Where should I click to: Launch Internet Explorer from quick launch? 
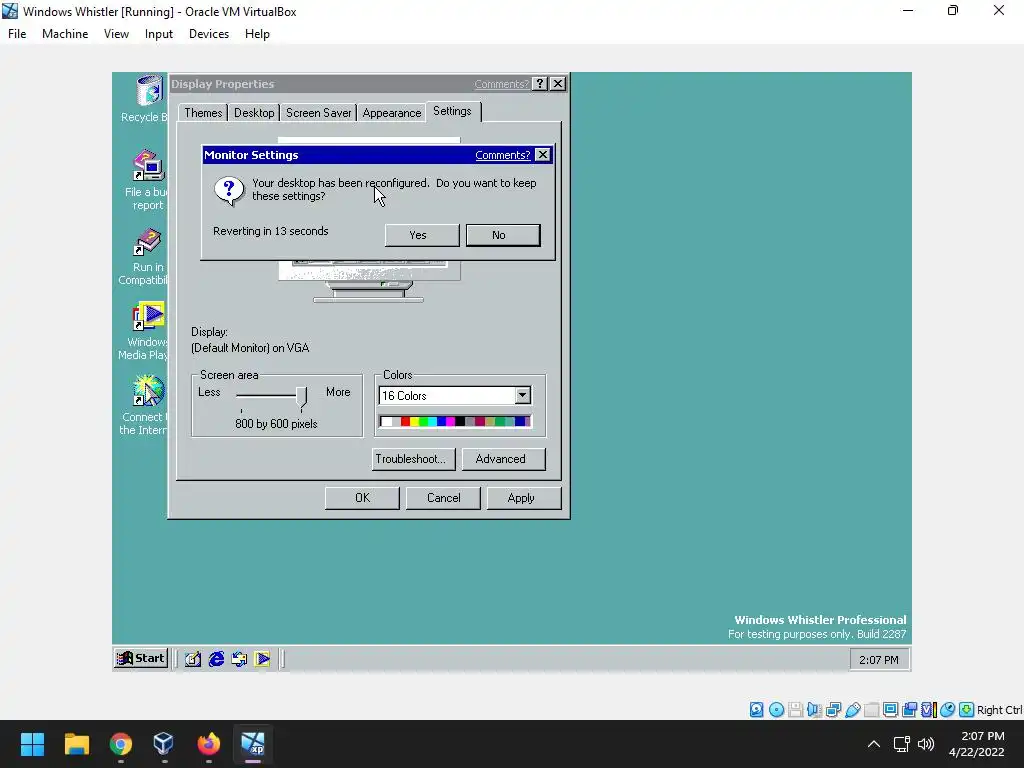pyautogui.click(x=216, y=659)
